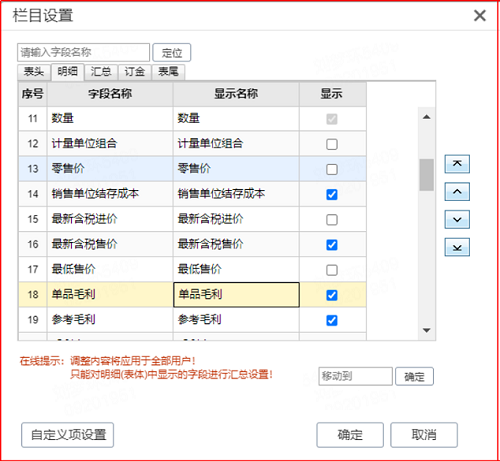Screen dimensions: 500x462
Task: Check display box for 最新含税进价
Action: pyautogui.click(x=332, y=220)
